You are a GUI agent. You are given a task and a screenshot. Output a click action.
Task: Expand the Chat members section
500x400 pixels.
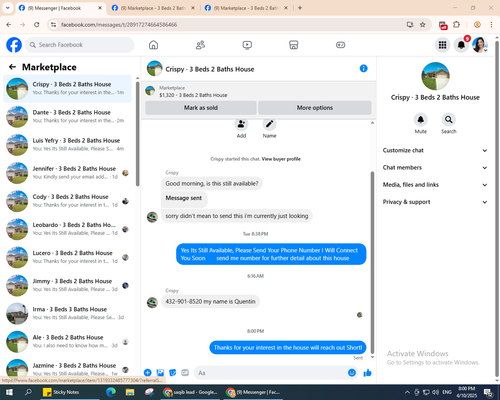click(435, 168)
